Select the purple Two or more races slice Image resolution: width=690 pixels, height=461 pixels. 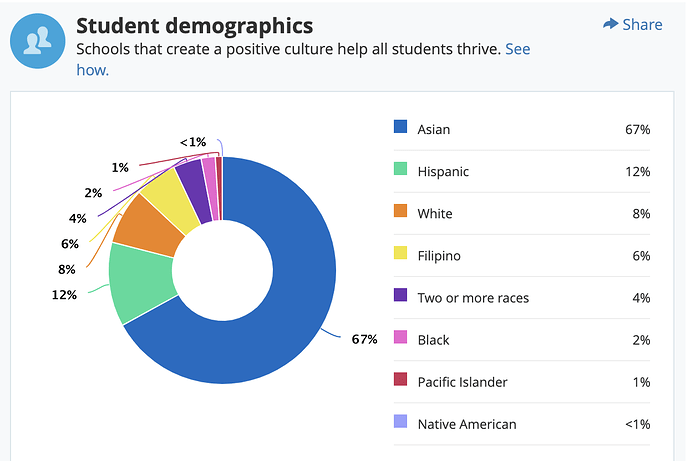tap(191, 178)
